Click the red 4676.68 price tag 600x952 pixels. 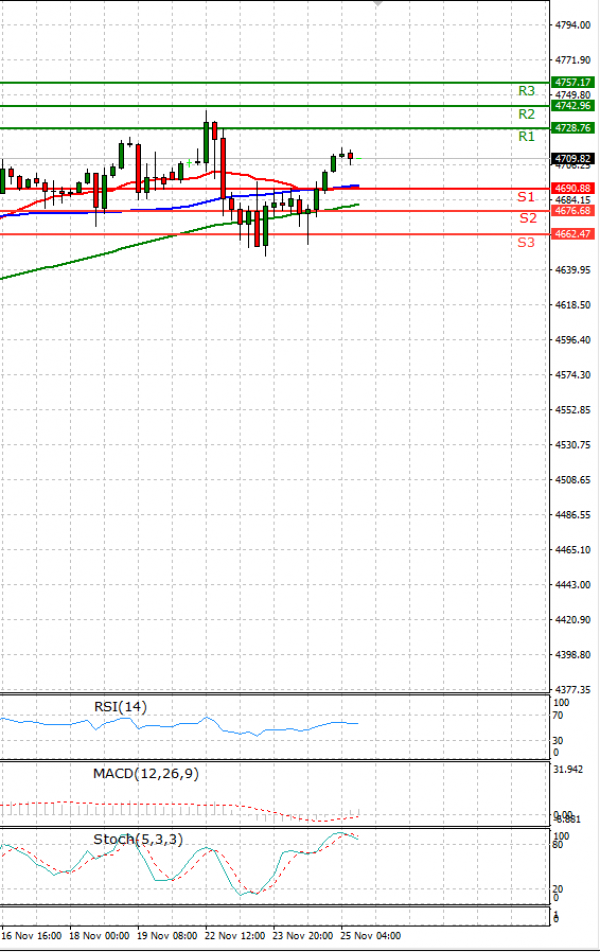coord(572,211)
